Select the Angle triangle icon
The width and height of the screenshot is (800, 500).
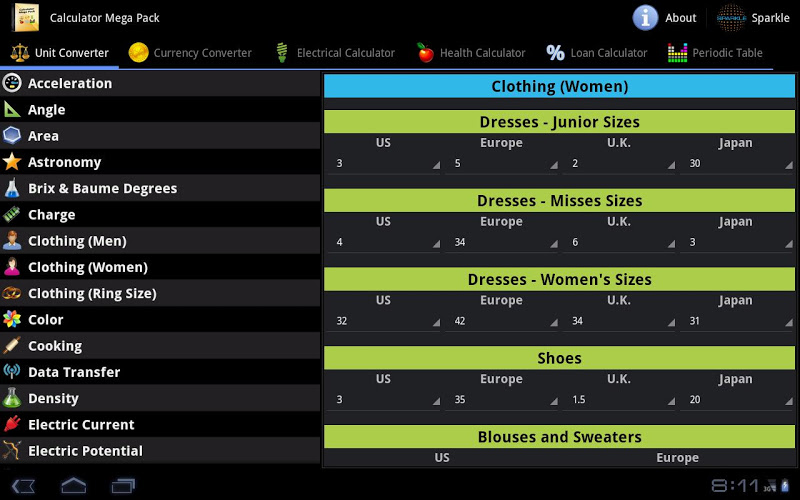pos(12,109)
